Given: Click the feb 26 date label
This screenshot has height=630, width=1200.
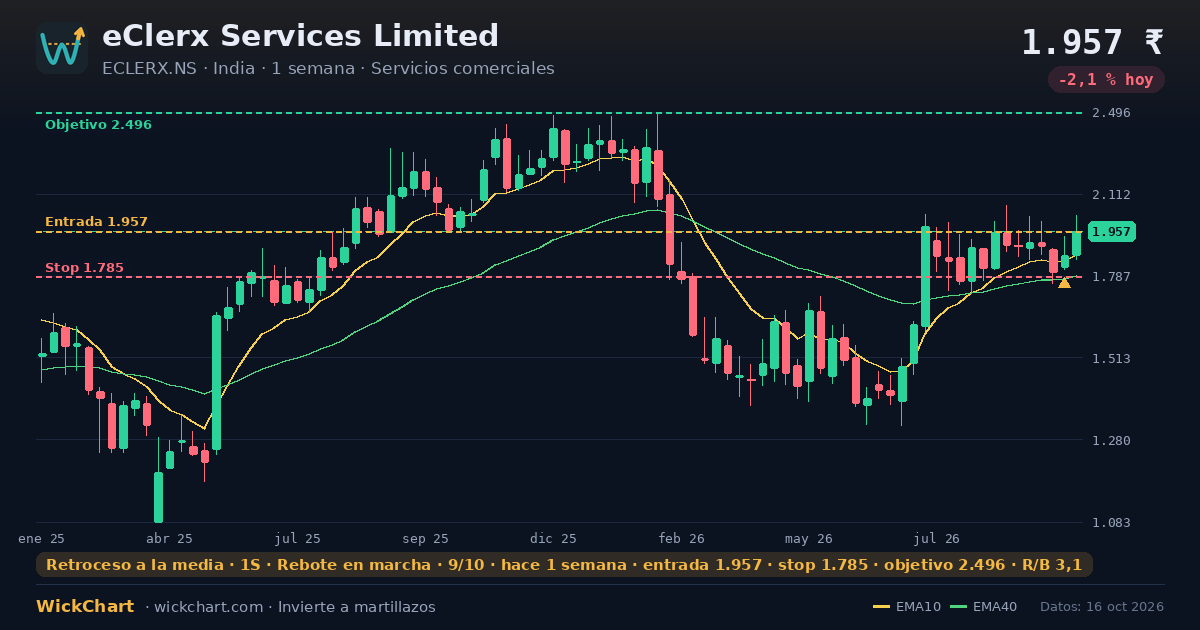Looking at the screenshot, I should coord(681,539).
